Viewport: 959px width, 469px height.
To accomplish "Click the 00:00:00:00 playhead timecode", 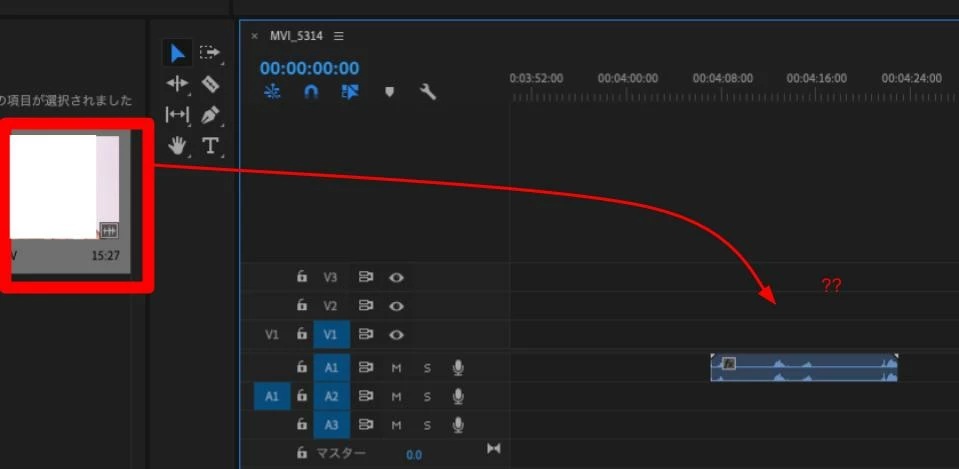I will tap(309, 68).
